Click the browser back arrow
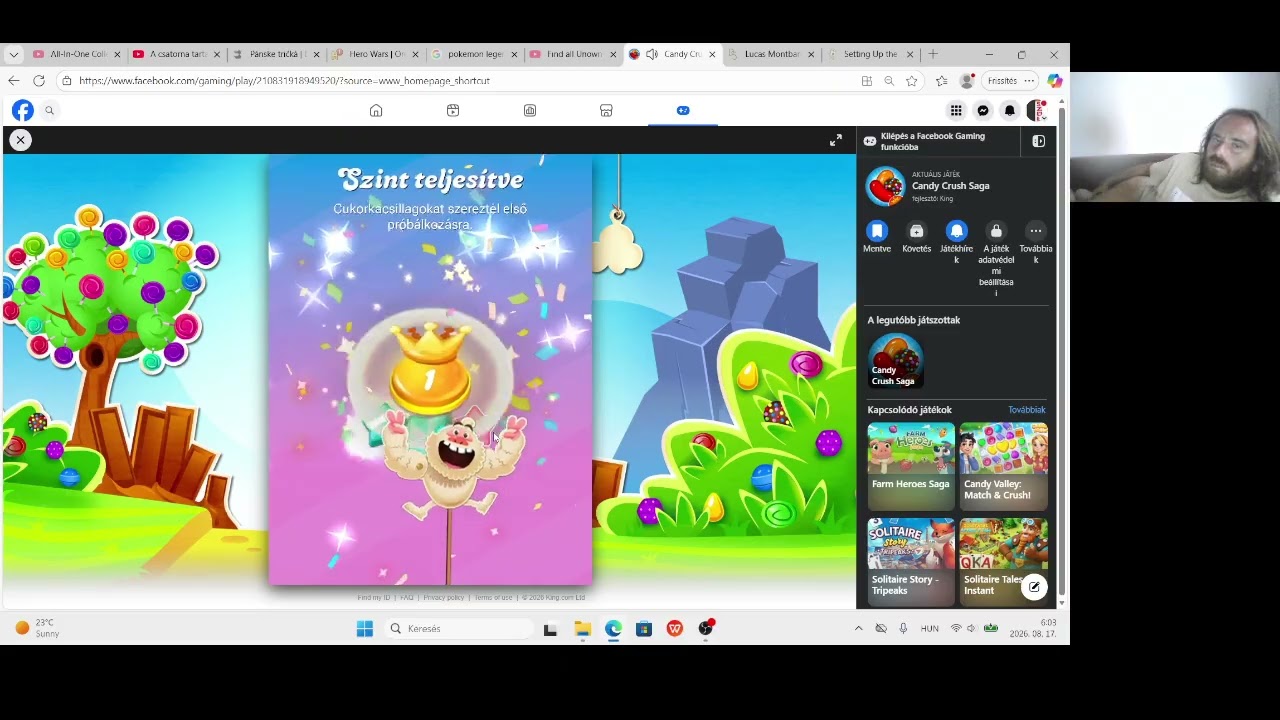 click(x=13, y=81)
